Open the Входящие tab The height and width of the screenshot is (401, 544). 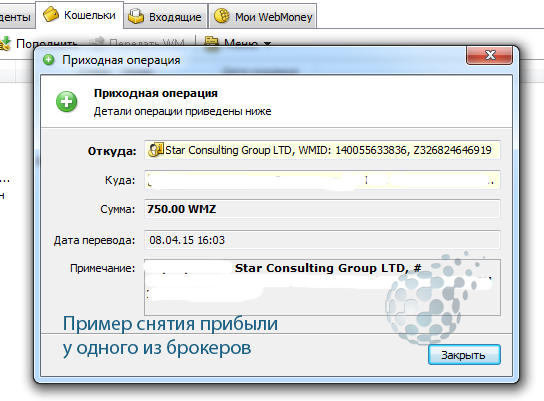tap(165, 16)
